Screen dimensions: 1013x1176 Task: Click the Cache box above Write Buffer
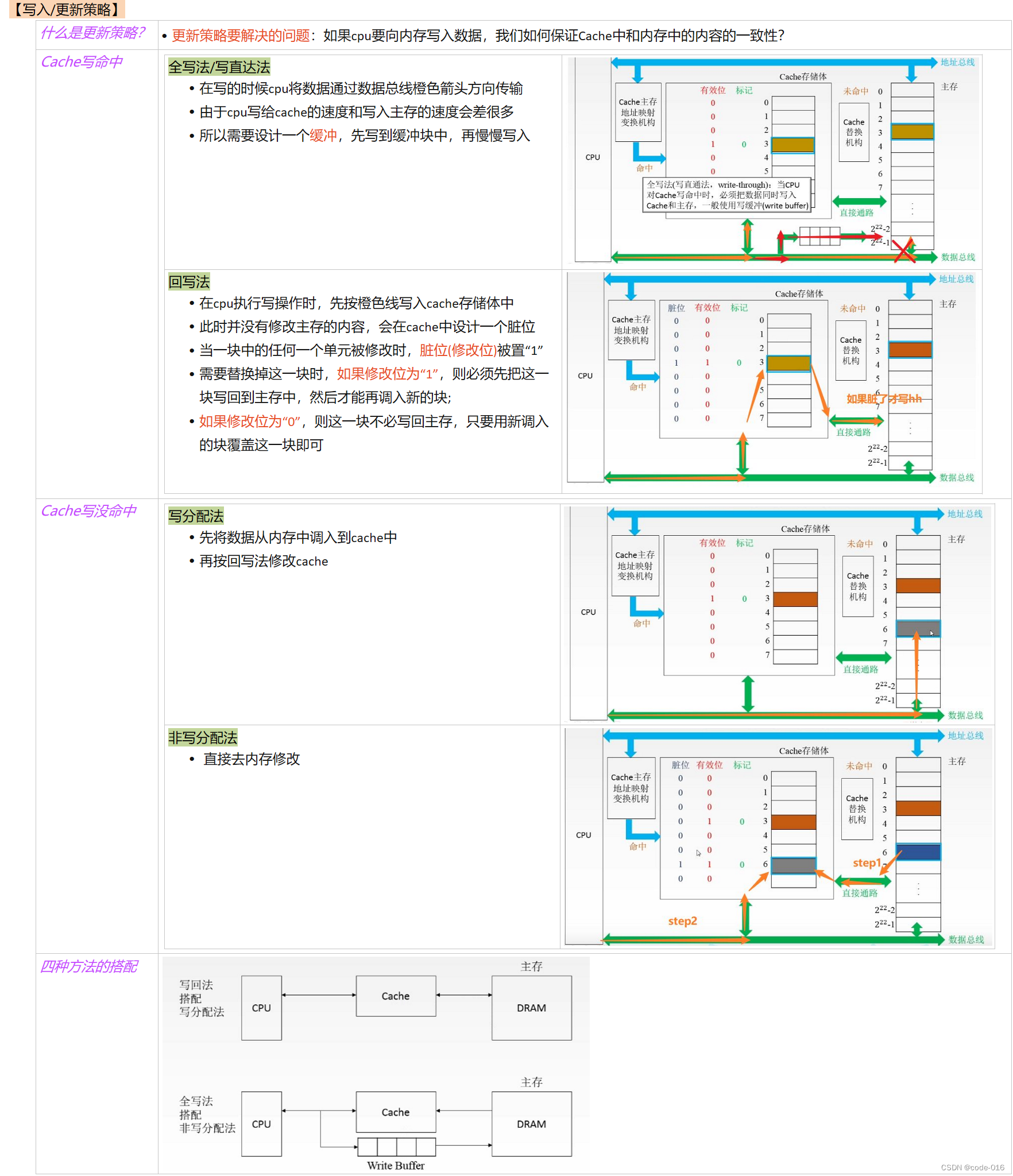pos(396,1112)
